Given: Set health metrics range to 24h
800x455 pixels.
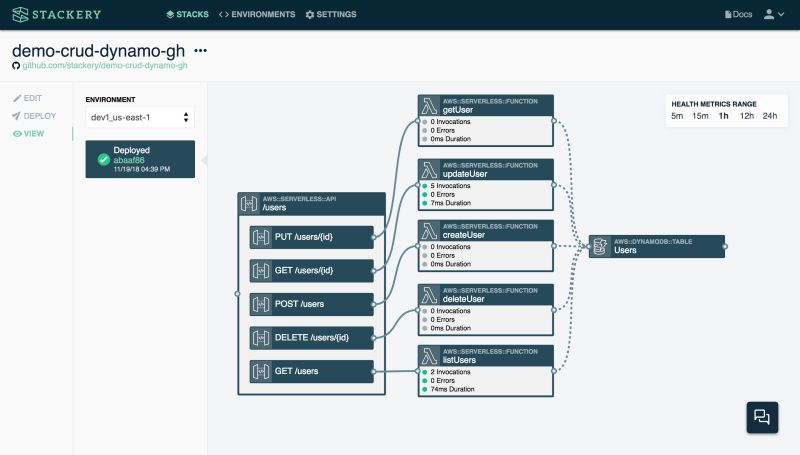Looking at the screenshot, I should point(769,116).
